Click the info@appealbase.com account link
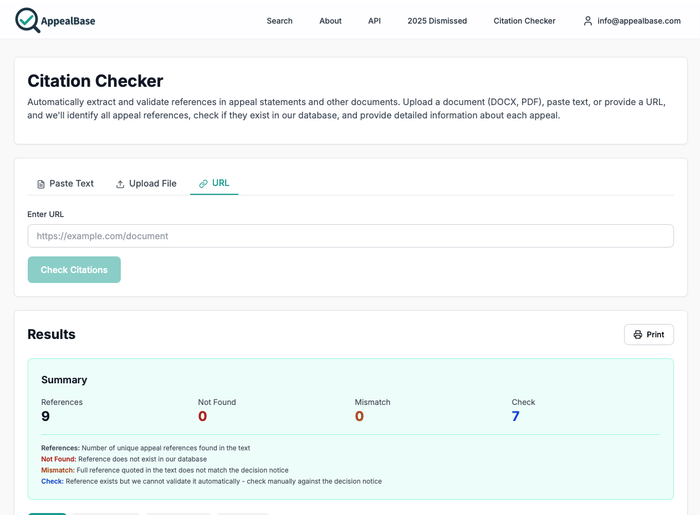Viewport: 700px width, 515px height. [x=639, y=21]
